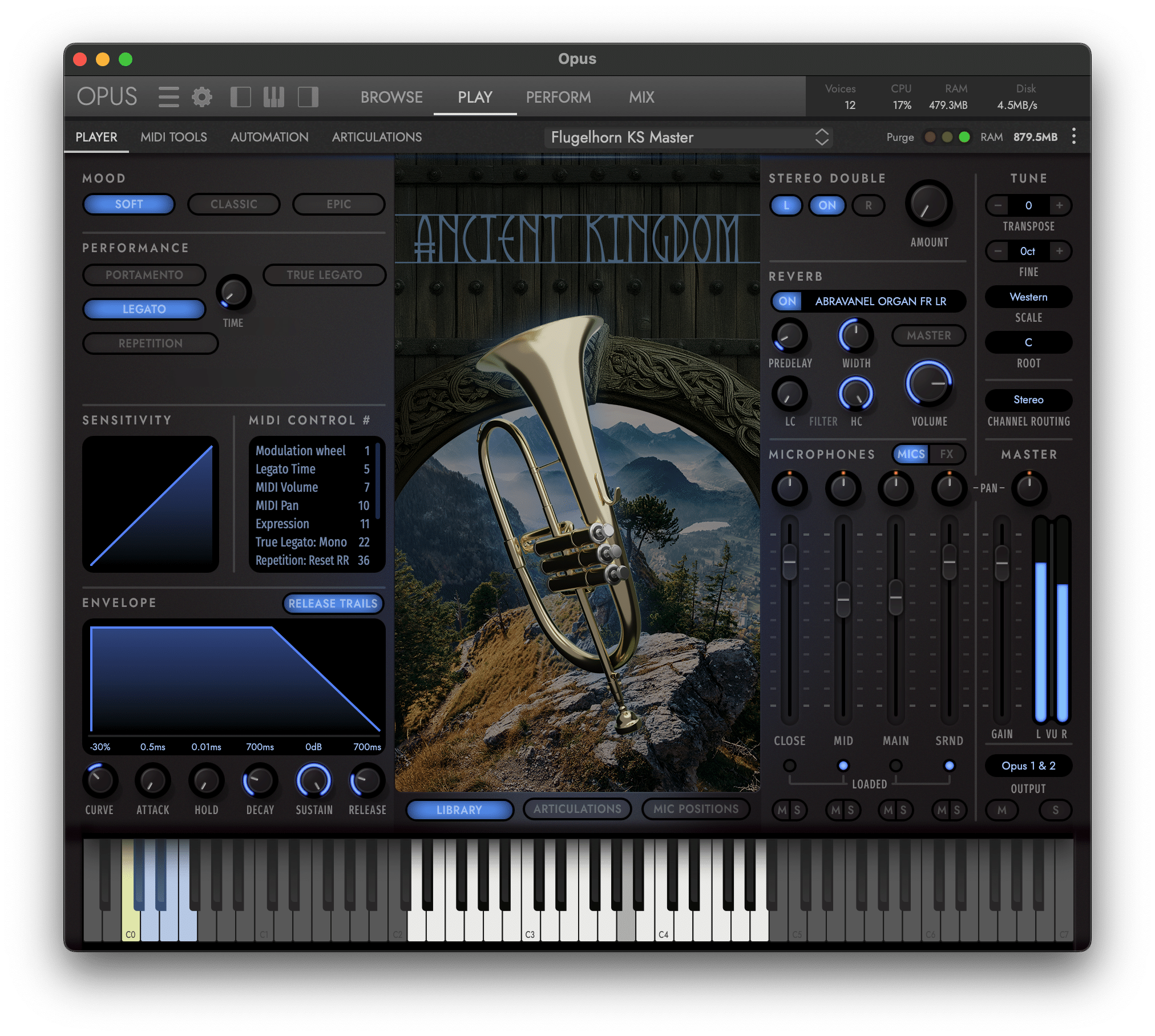
Task: Click the green Purge status dot
Action: click(x=964, y=137)
